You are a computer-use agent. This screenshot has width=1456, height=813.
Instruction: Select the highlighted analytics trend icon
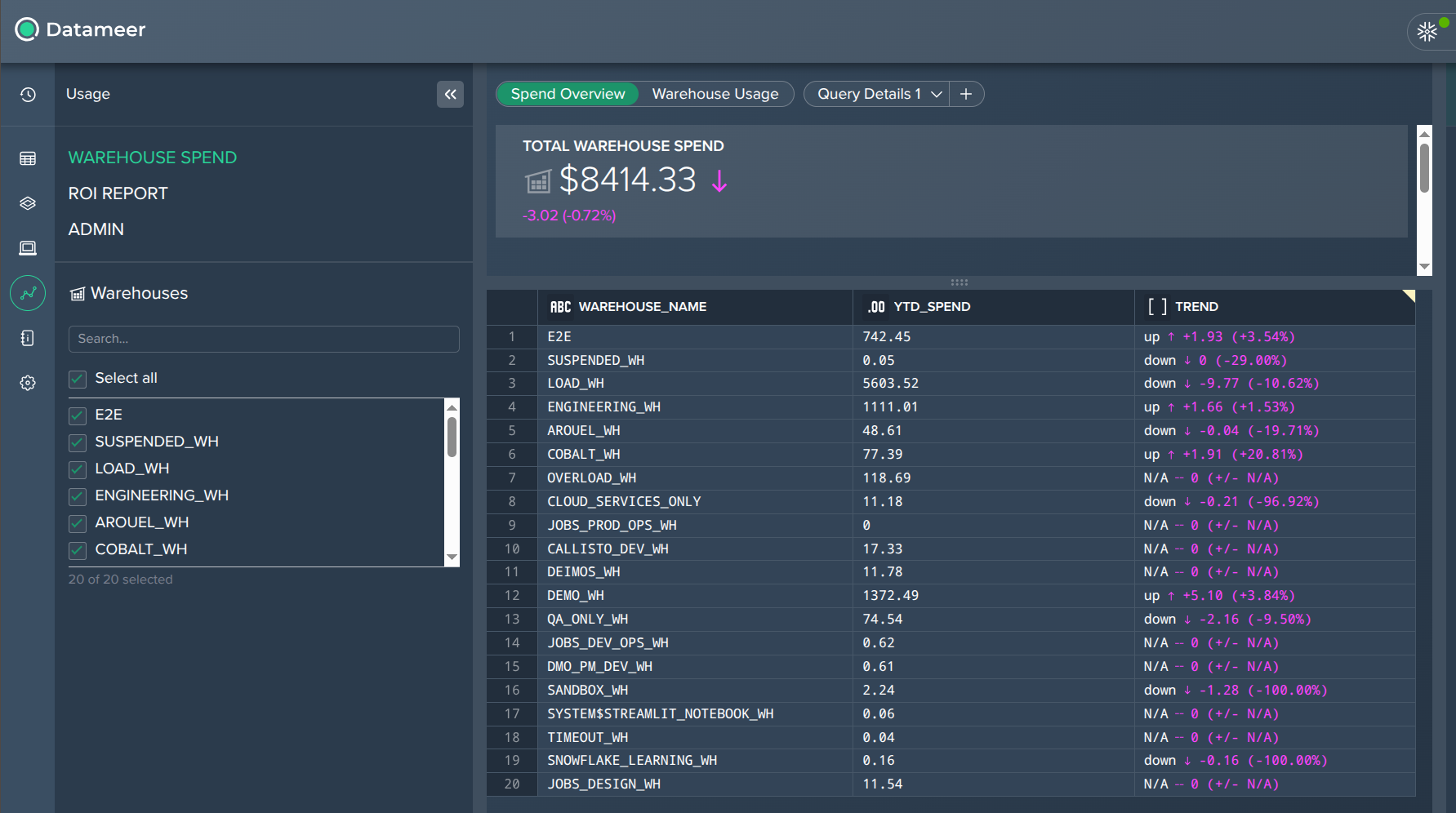coord(28,292)
